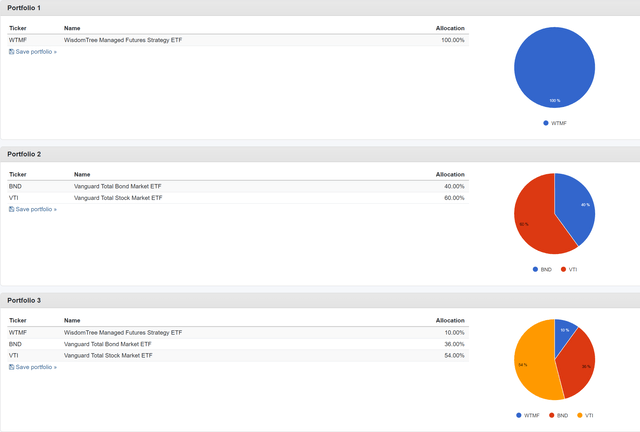Click Save portfolio link under Portfolio 2
The image size is (640, 432).
tap(33, 209)
